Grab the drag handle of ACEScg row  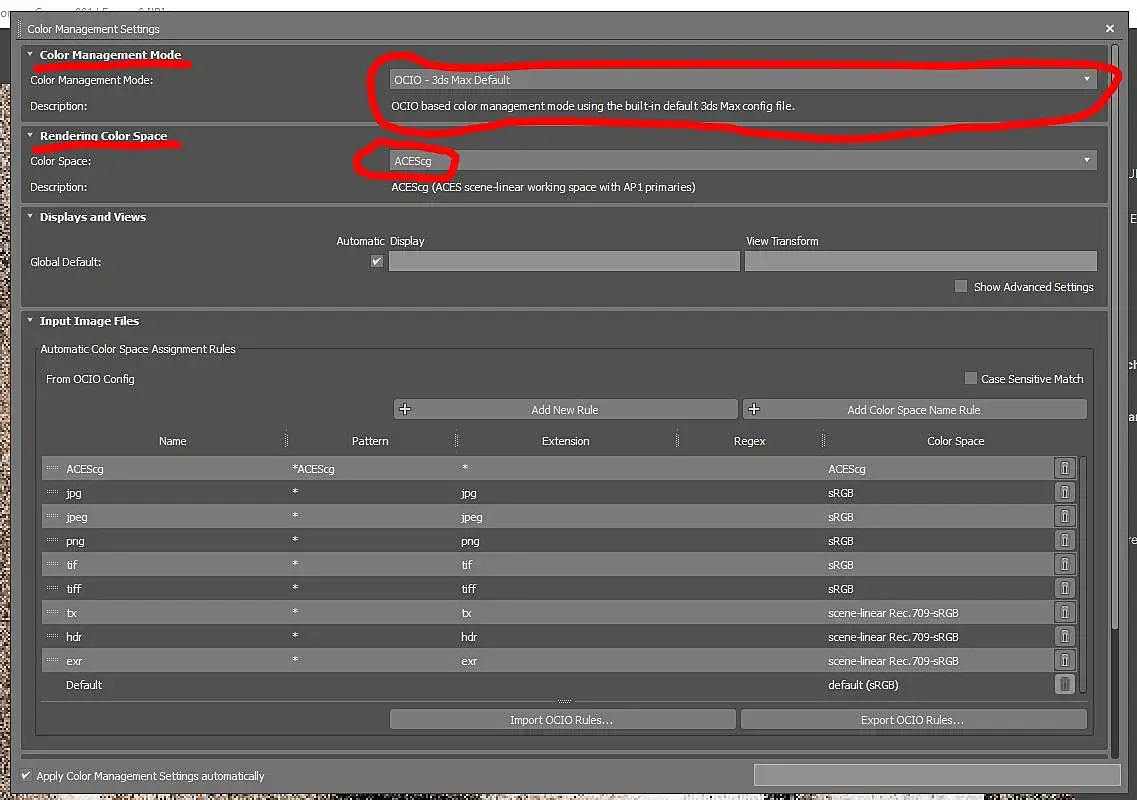[x=52, y=469]
